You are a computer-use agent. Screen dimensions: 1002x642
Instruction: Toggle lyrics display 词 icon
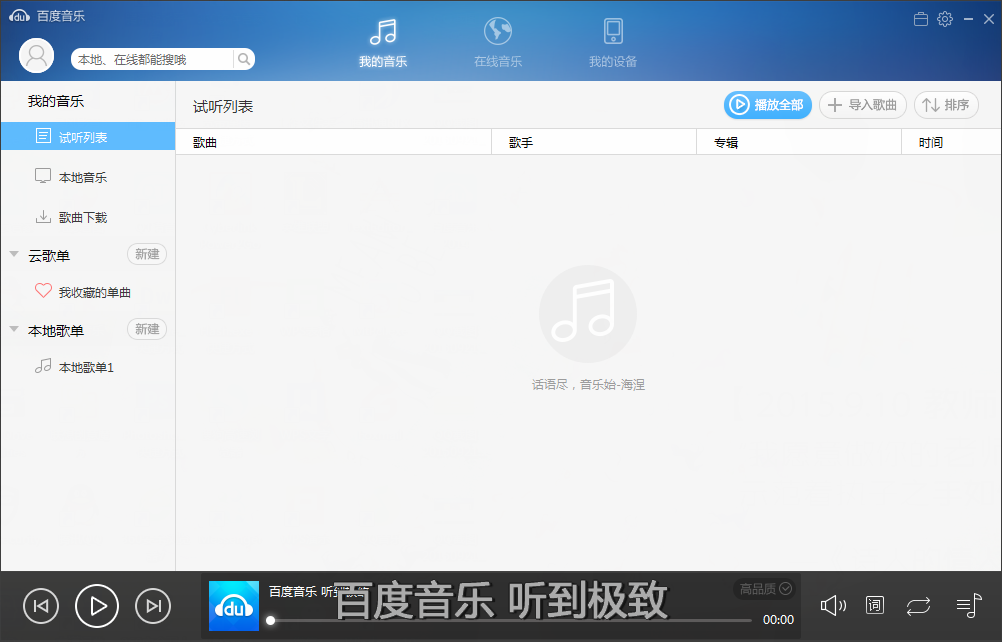coord(874,605)
